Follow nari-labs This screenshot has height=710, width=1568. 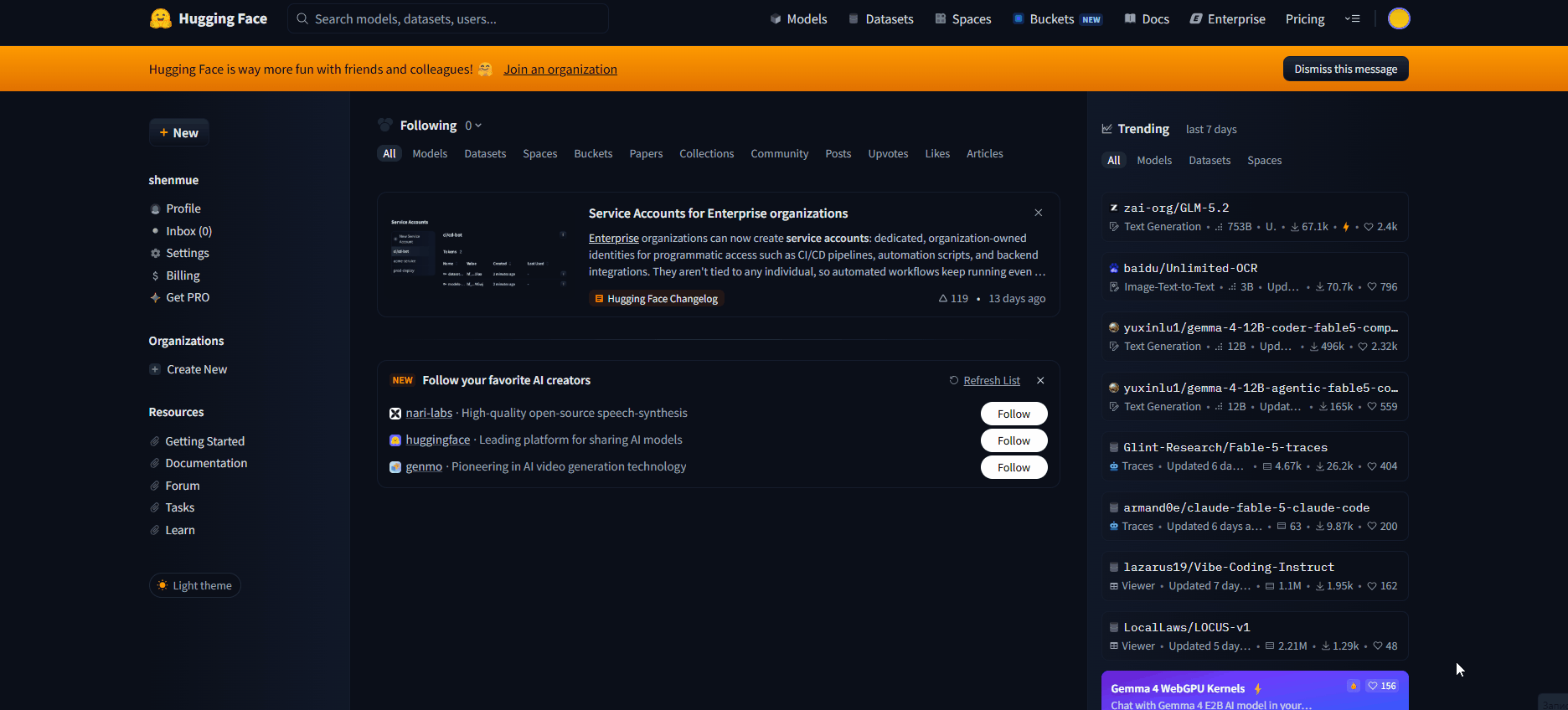[1014, 414]
